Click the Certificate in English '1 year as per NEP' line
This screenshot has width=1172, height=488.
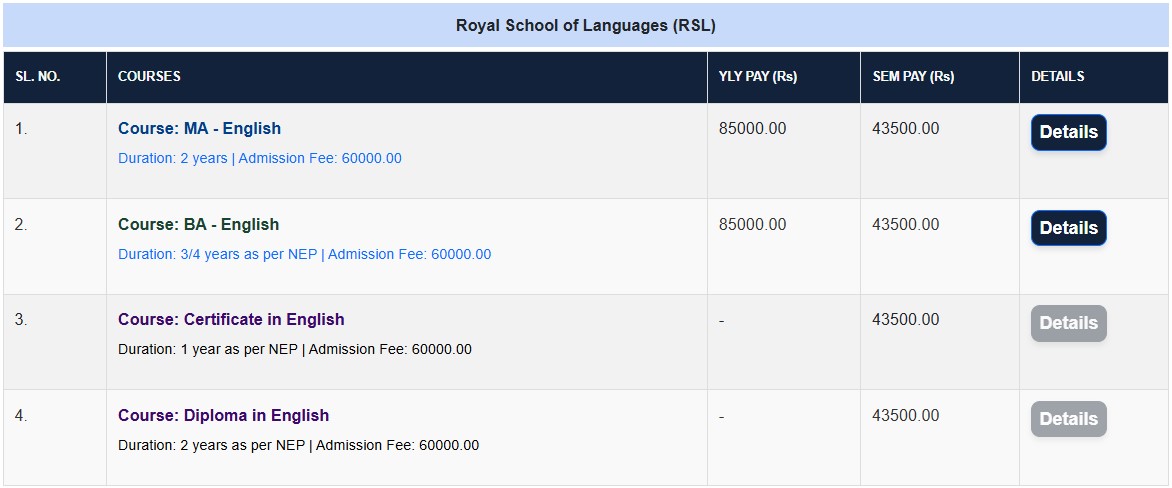[x=294, y=349]
